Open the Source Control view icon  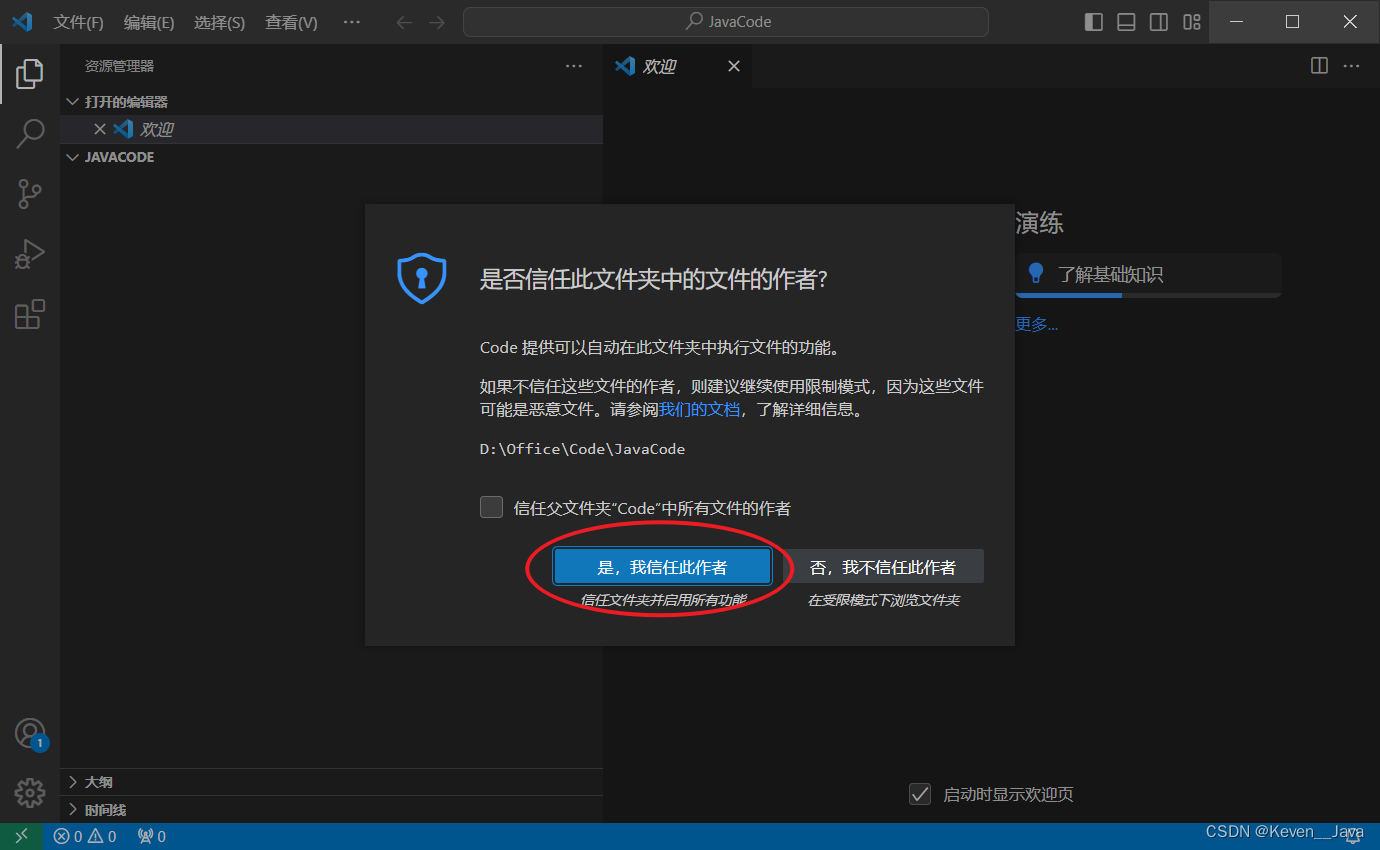point(30,194)
